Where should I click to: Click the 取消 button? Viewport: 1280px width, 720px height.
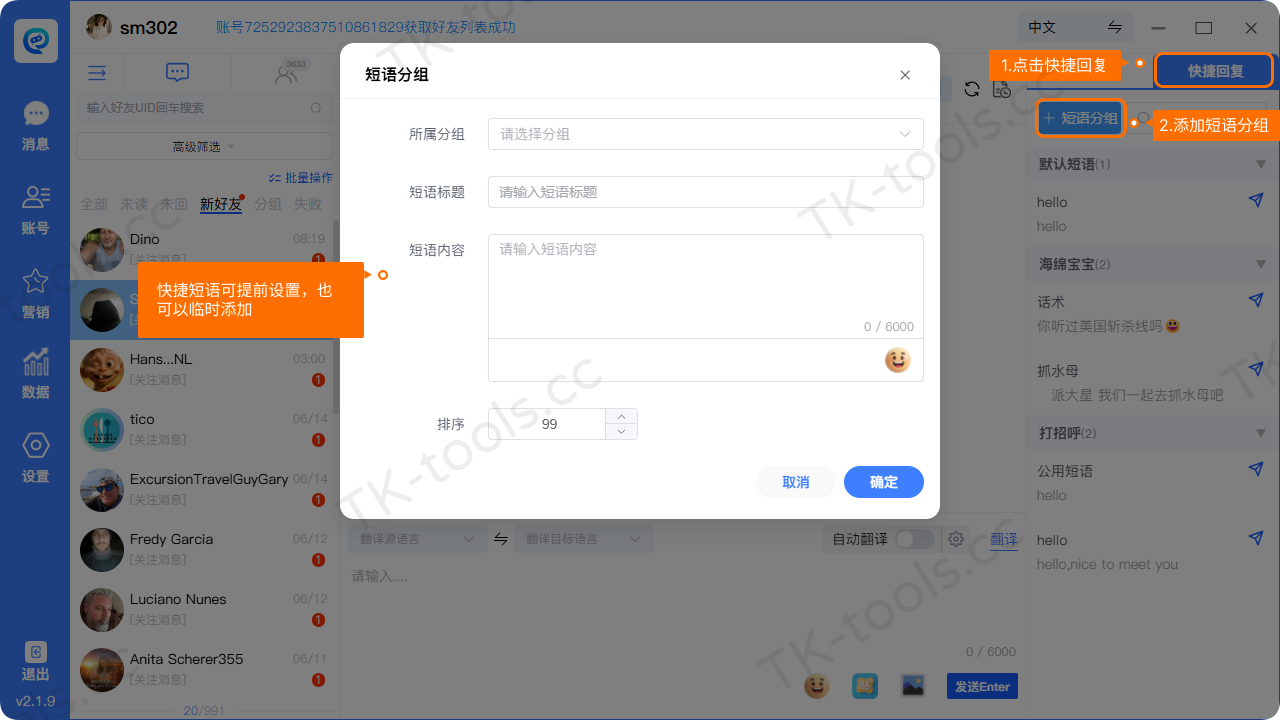coord(796,482)
